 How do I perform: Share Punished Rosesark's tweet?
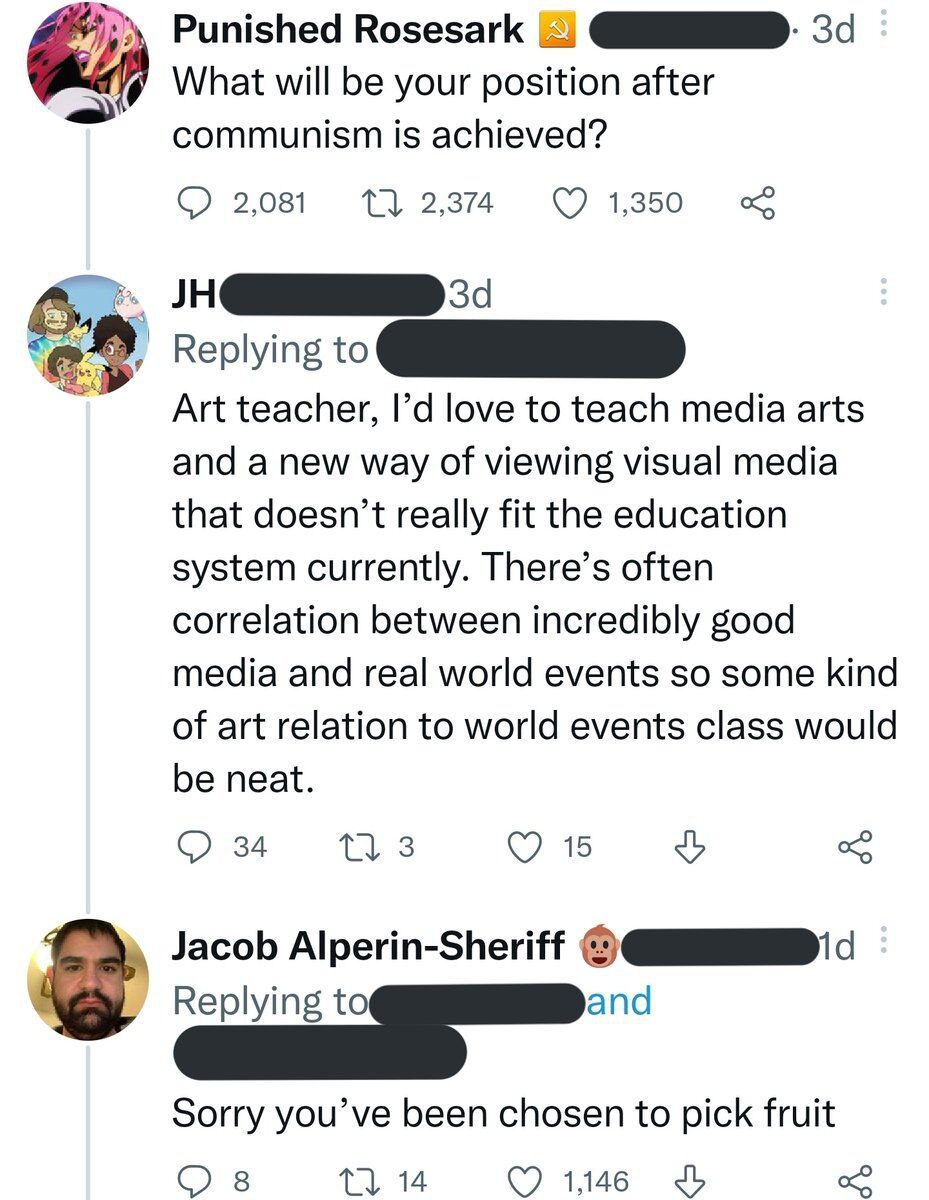pyautogui.click(x=757, y=203)
